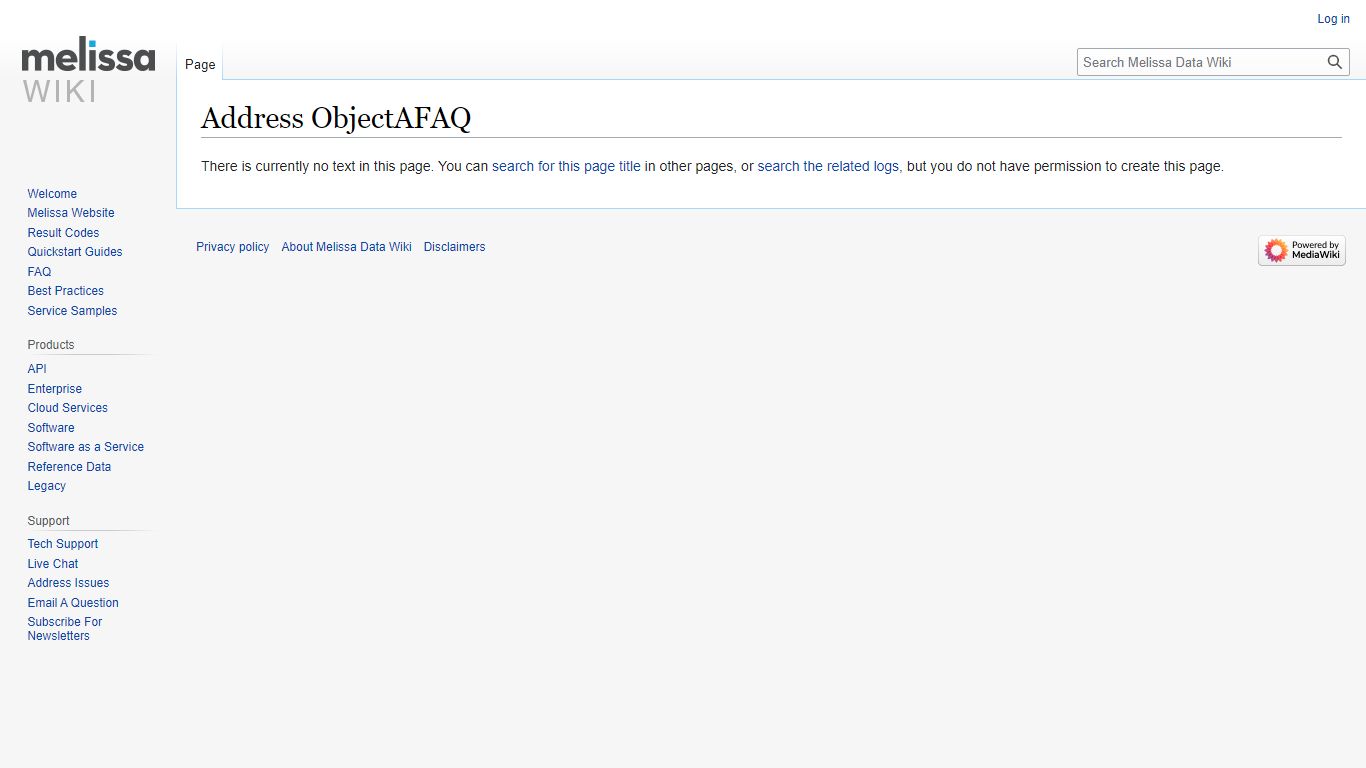
Task: Select Enterprise under Products
Action: 55,389
